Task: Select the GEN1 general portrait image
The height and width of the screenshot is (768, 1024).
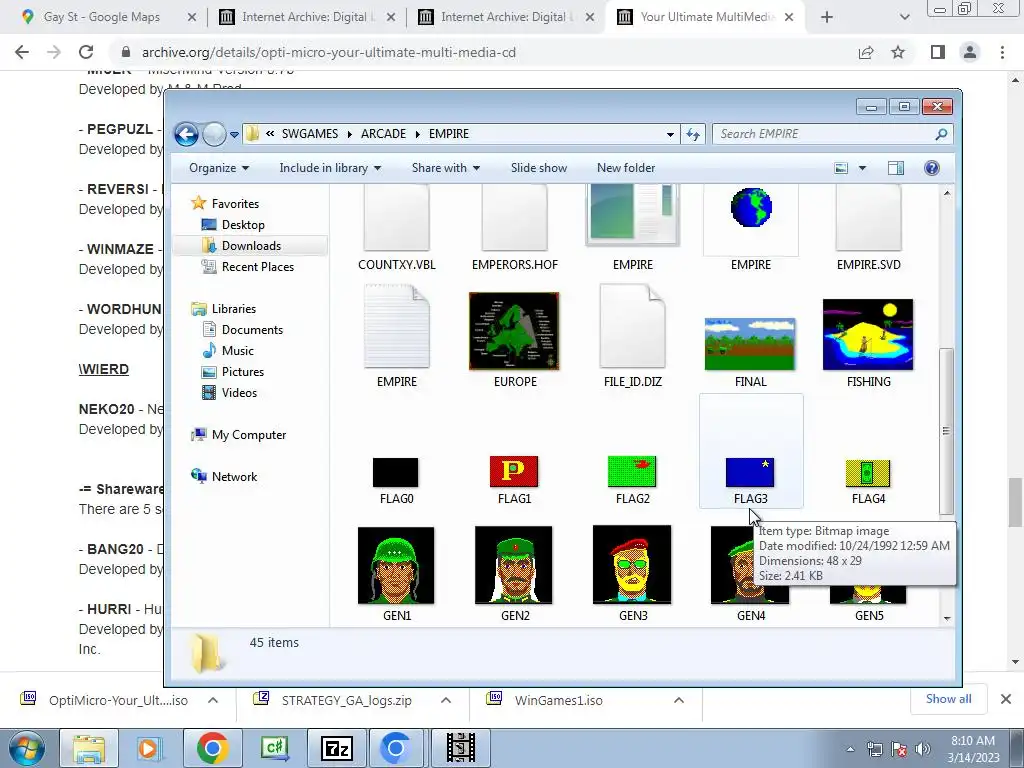Action: 396,566
